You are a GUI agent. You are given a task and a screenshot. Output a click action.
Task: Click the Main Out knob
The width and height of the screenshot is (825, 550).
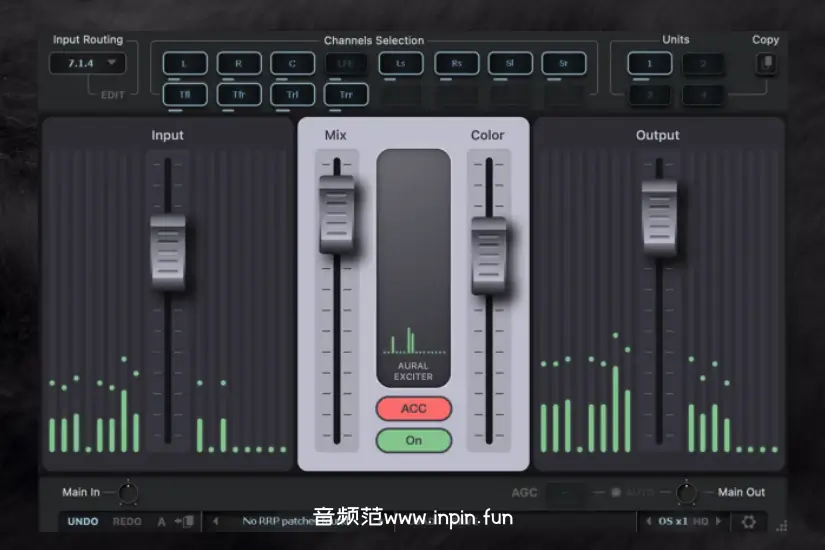686,493
